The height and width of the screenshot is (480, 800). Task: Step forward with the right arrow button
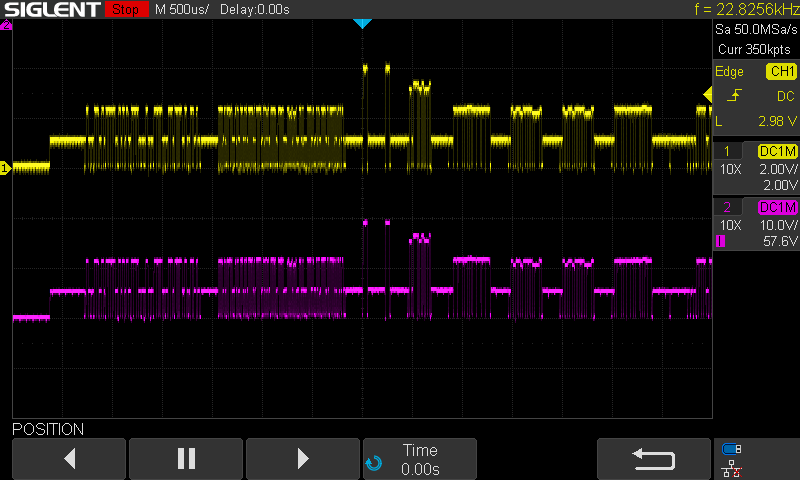point(303,459)
